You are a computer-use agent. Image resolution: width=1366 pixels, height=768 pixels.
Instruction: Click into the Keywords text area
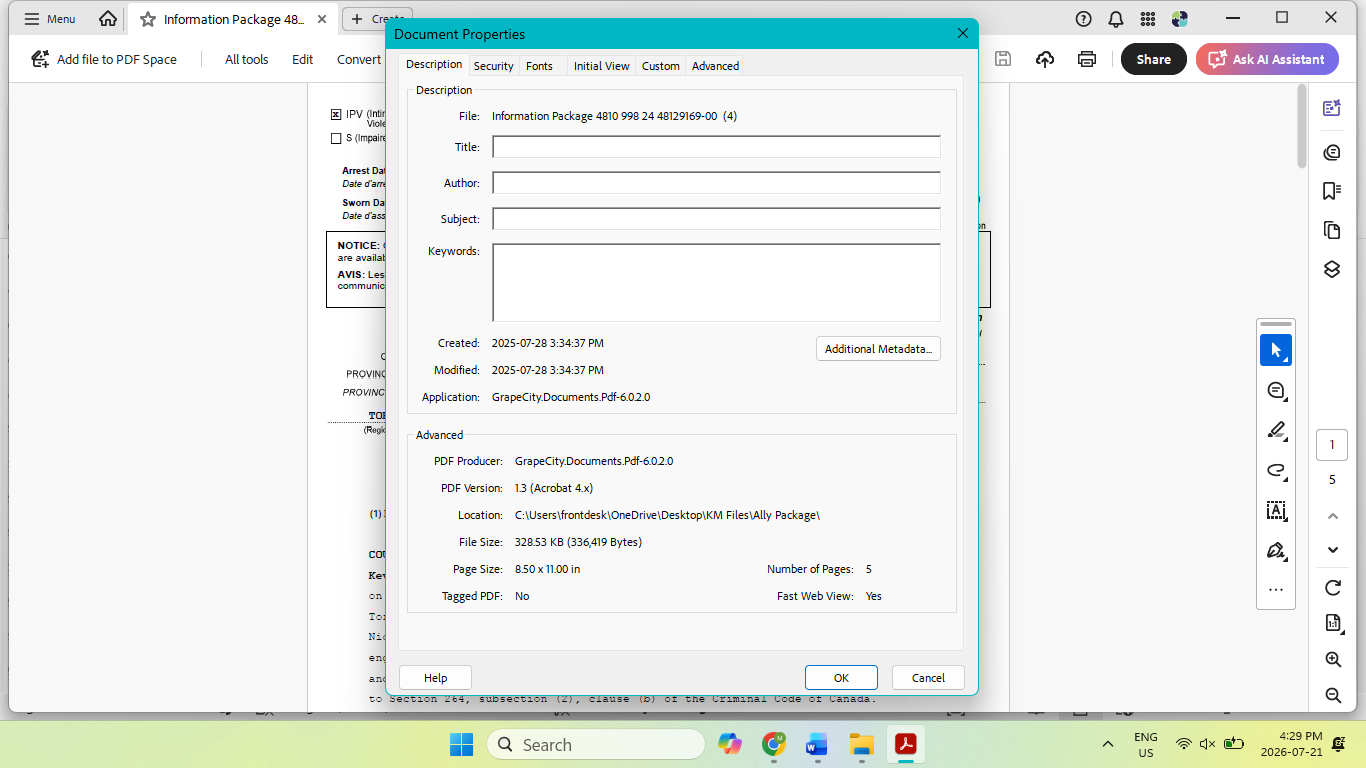coord(716,282)
